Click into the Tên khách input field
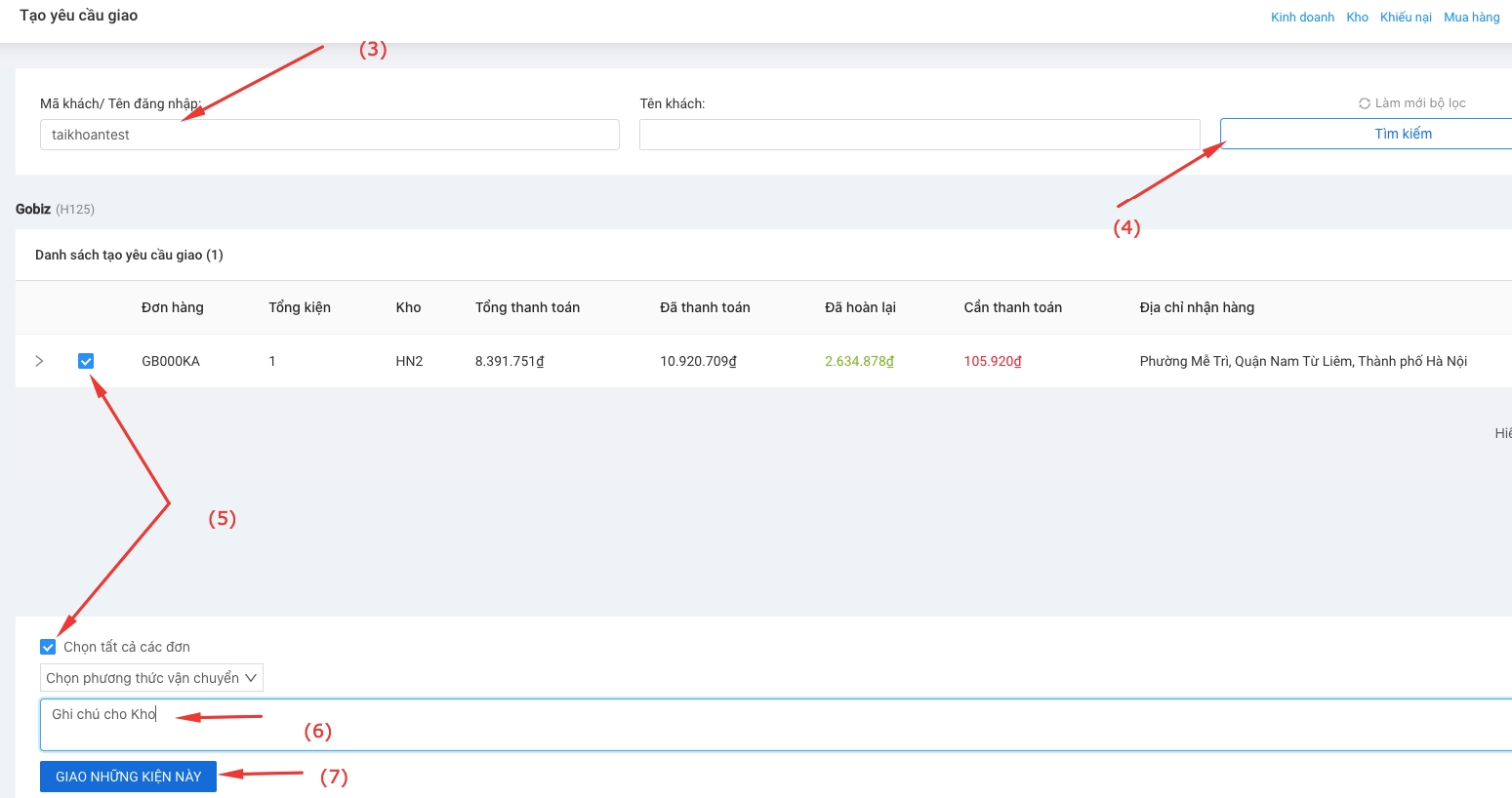The height and width of the screenshot is (798, 1512). point(919,135)
